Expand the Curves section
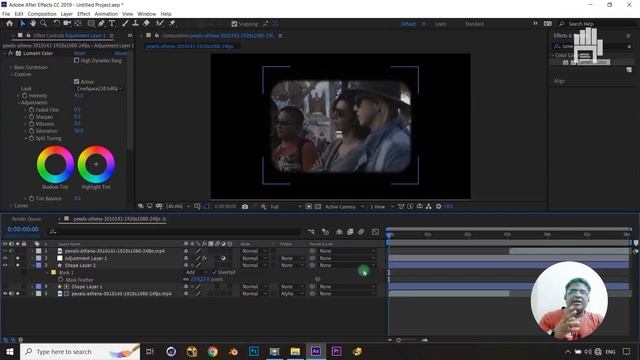Image resolution: width=640 pixels, height=360 pixels. 11,206
